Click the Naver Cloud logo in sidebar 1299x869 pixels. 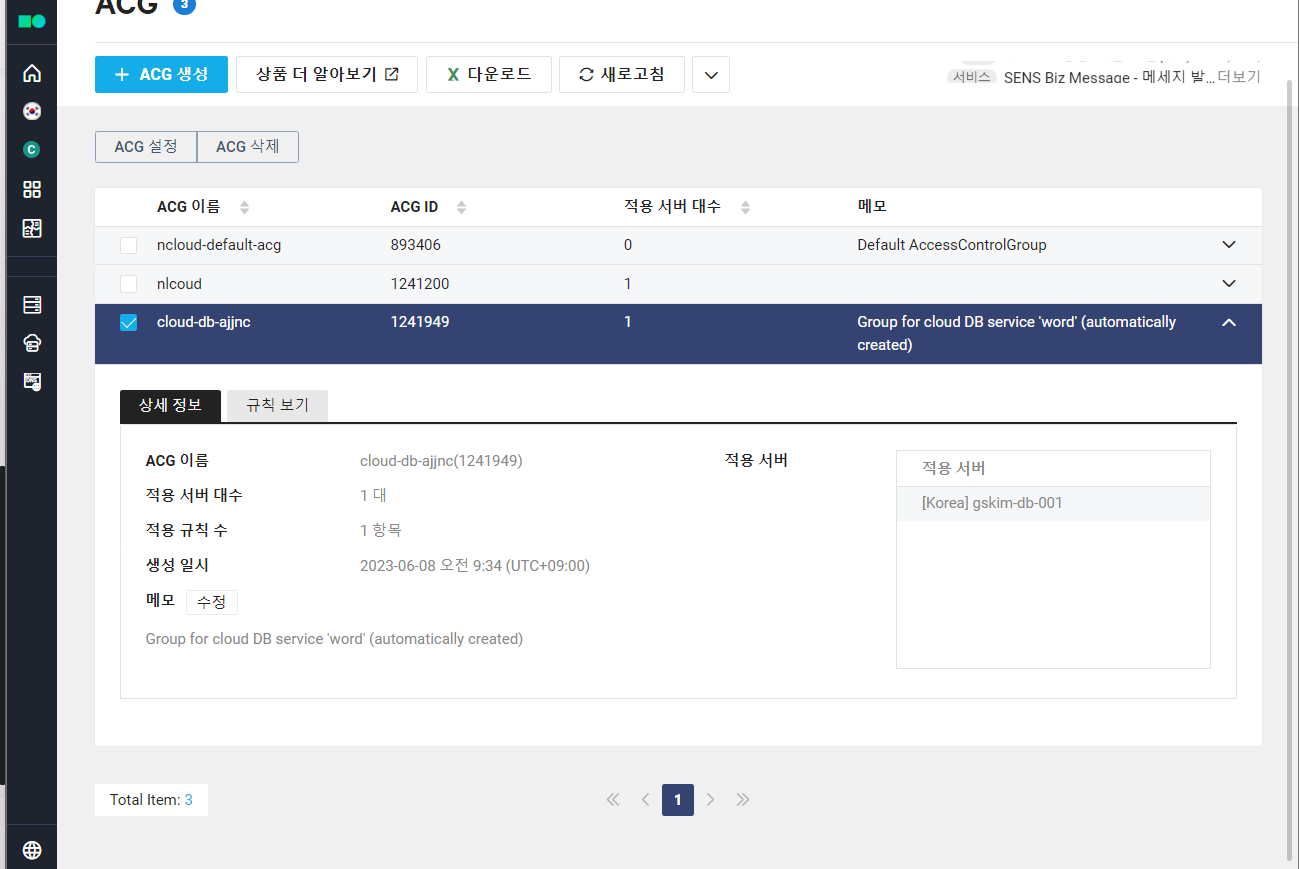click(32, 21)
